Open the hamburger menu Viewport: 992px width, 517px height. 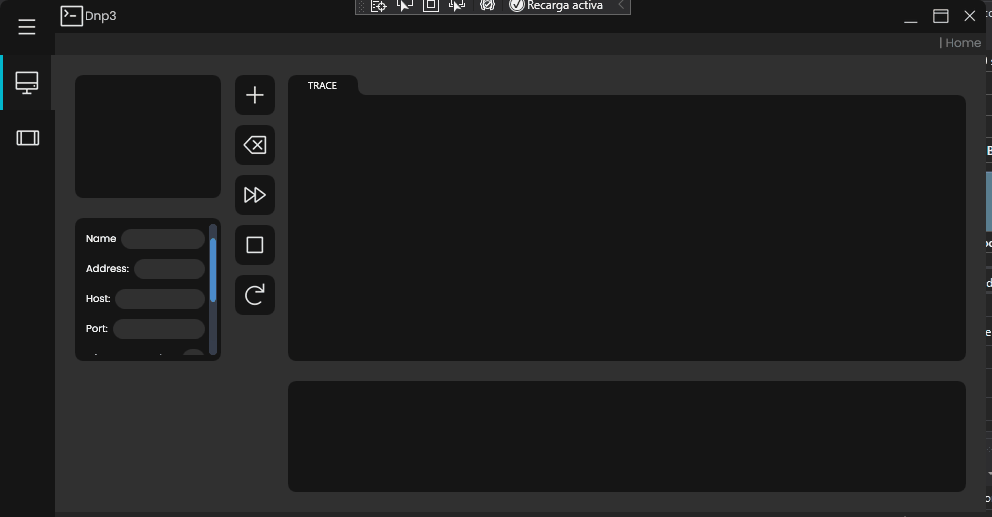(x=27, y=27)
